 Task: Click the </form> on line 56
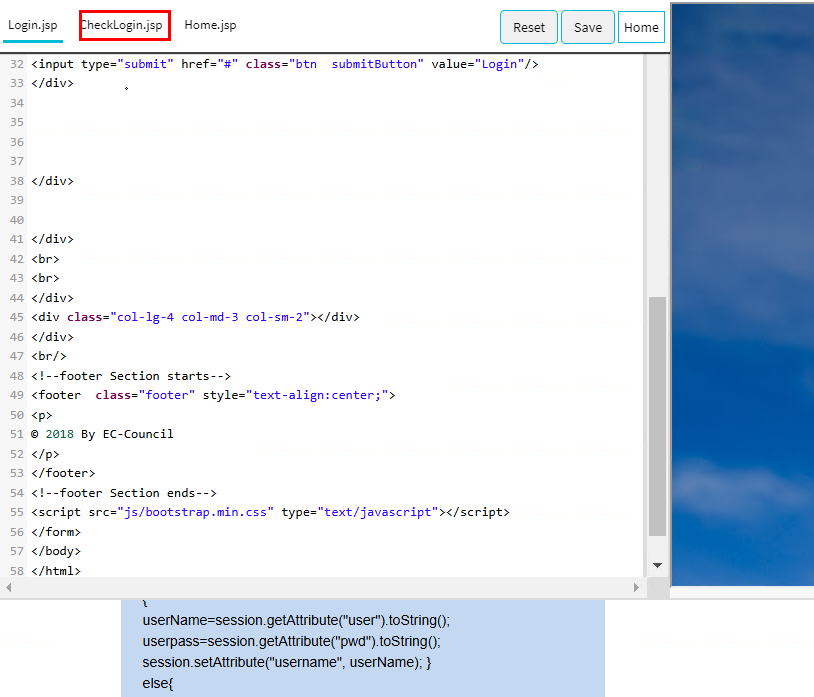[x=56, y=532]
